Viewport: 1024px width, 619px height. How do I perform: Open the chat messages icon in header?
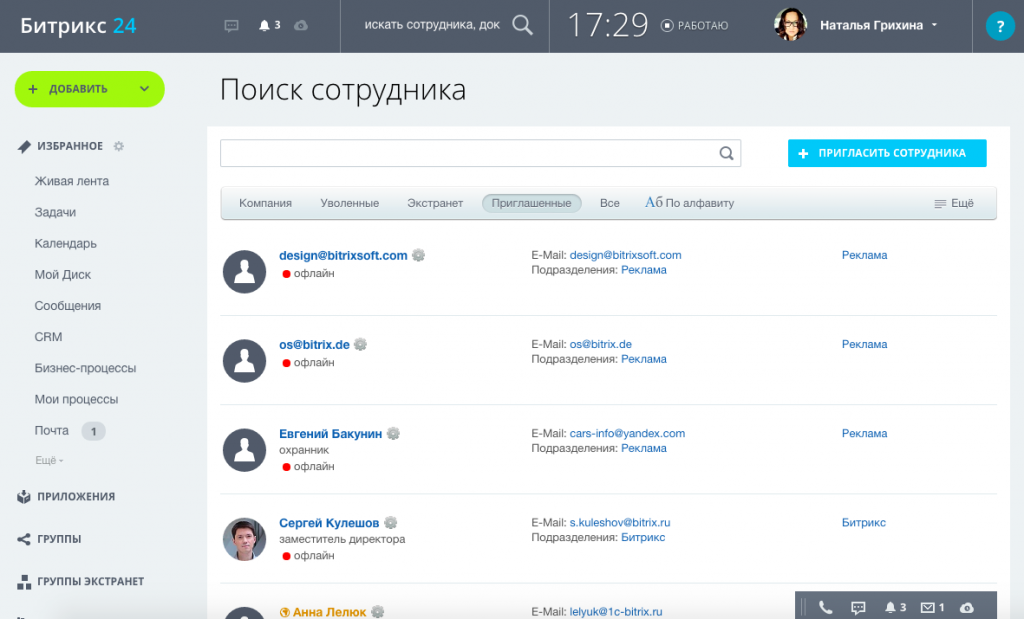point(231,25)
